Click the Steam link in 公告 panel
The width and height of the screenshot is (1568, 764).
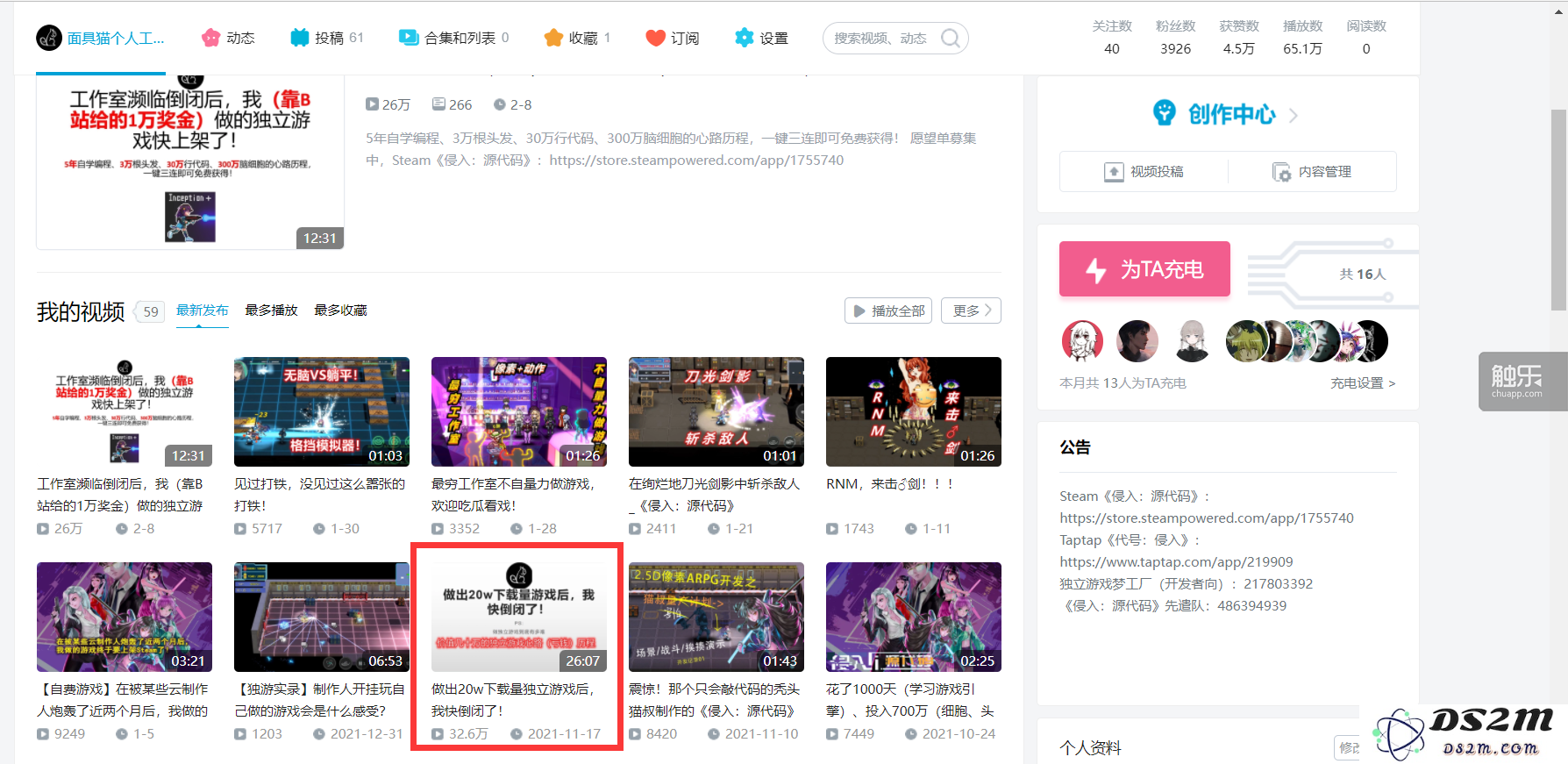tap(1207, 518)
